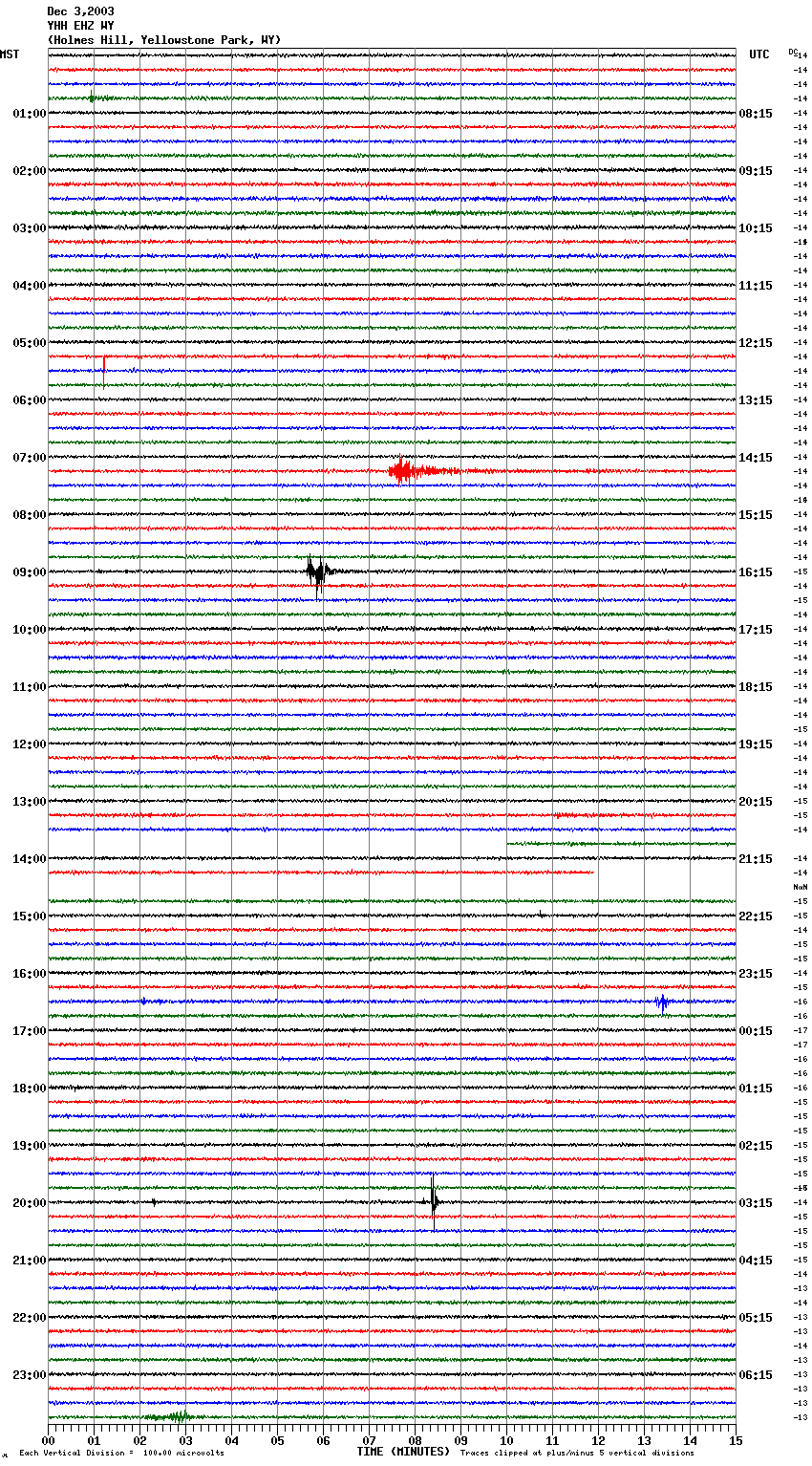Click the UTC label '03:15'

(x=756, y=1203)
